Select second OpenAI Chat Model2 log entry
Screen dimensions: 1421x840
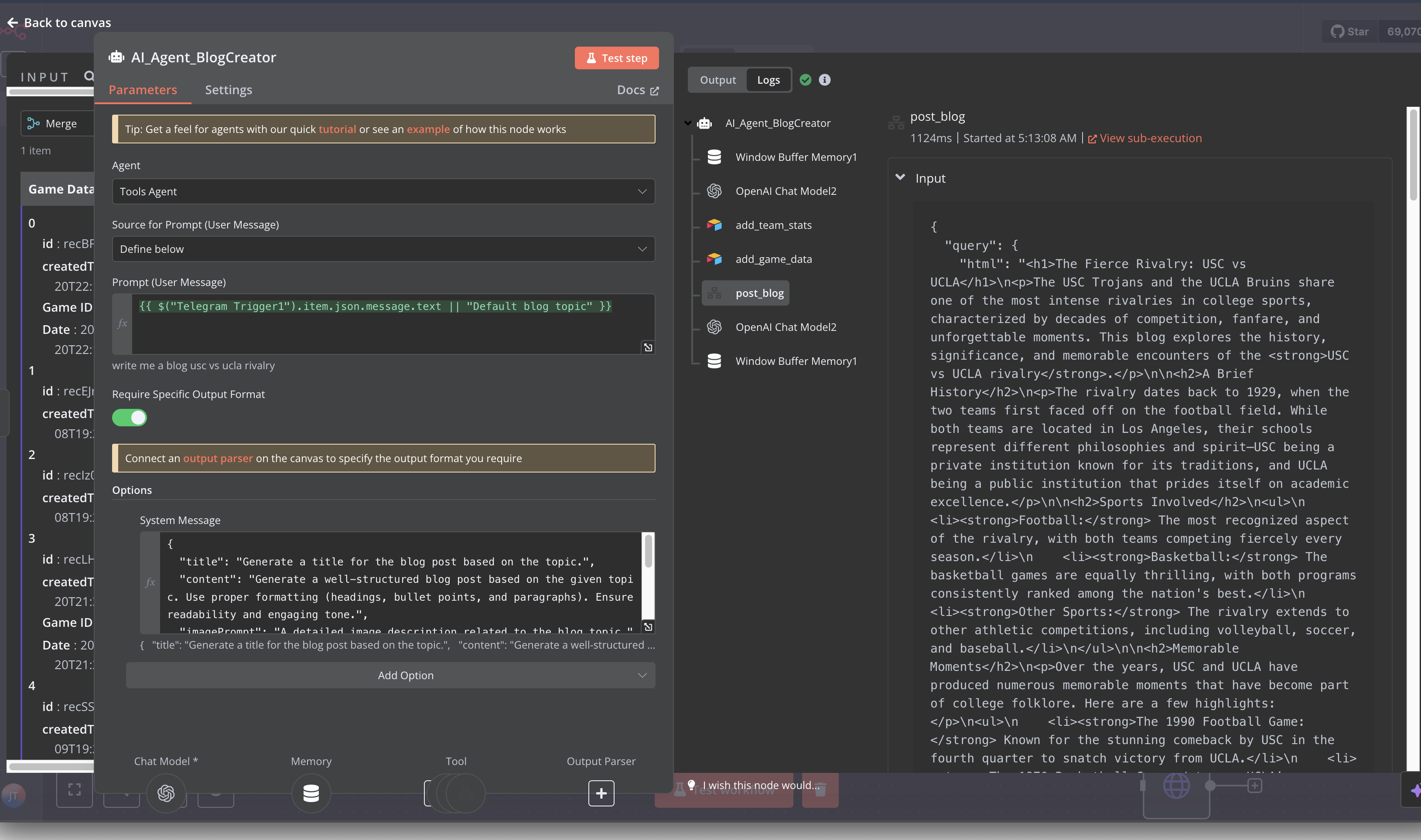(786, 326)
